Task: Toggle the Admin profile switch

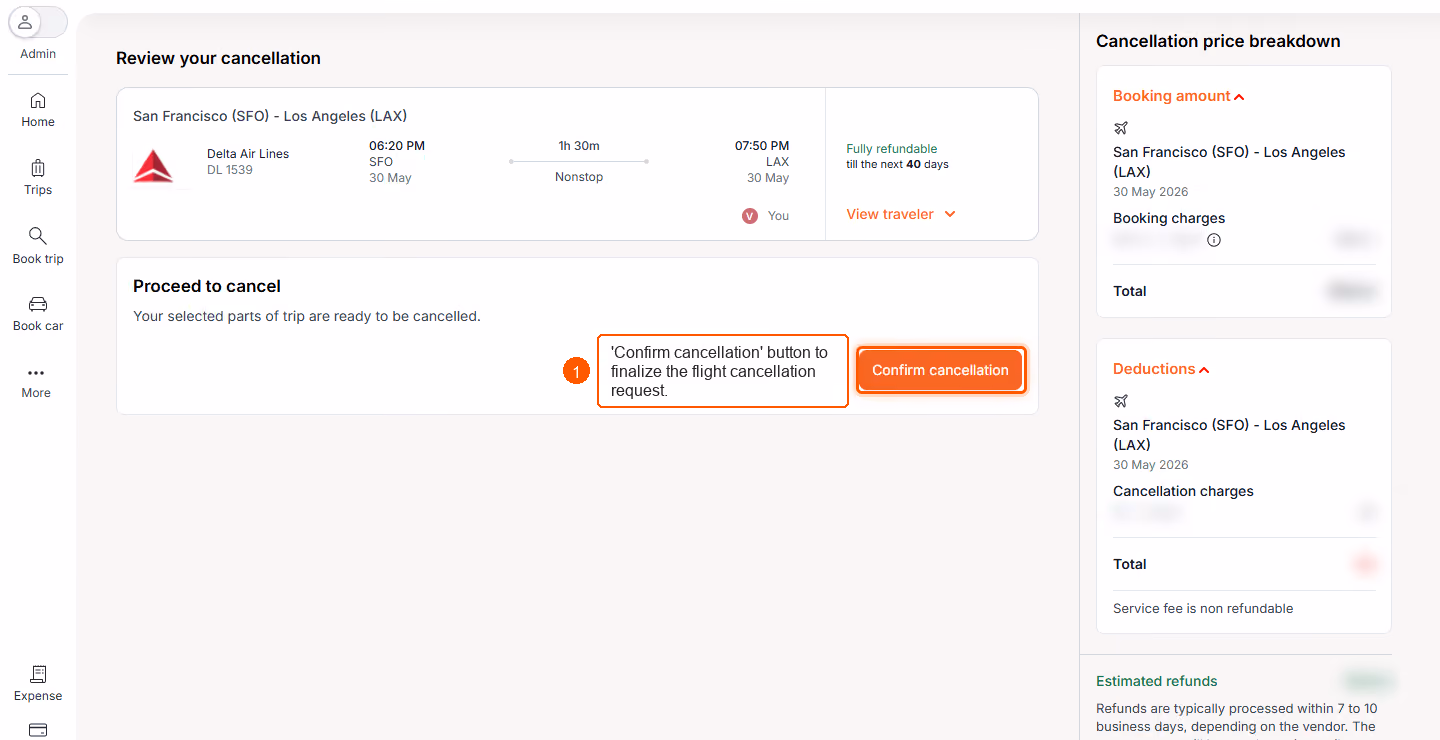Action: (38, 22)
